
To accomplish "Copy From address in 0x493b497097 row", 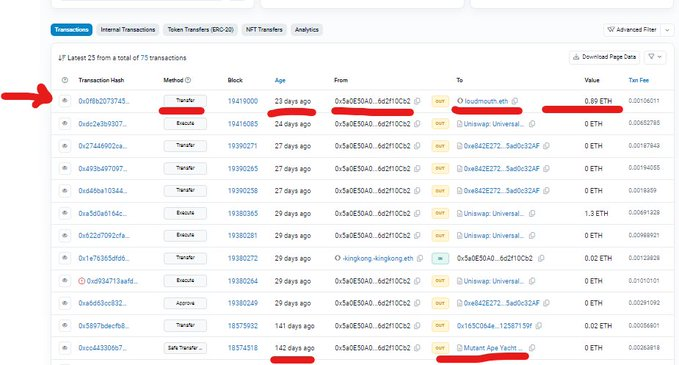I will (417, 168).
